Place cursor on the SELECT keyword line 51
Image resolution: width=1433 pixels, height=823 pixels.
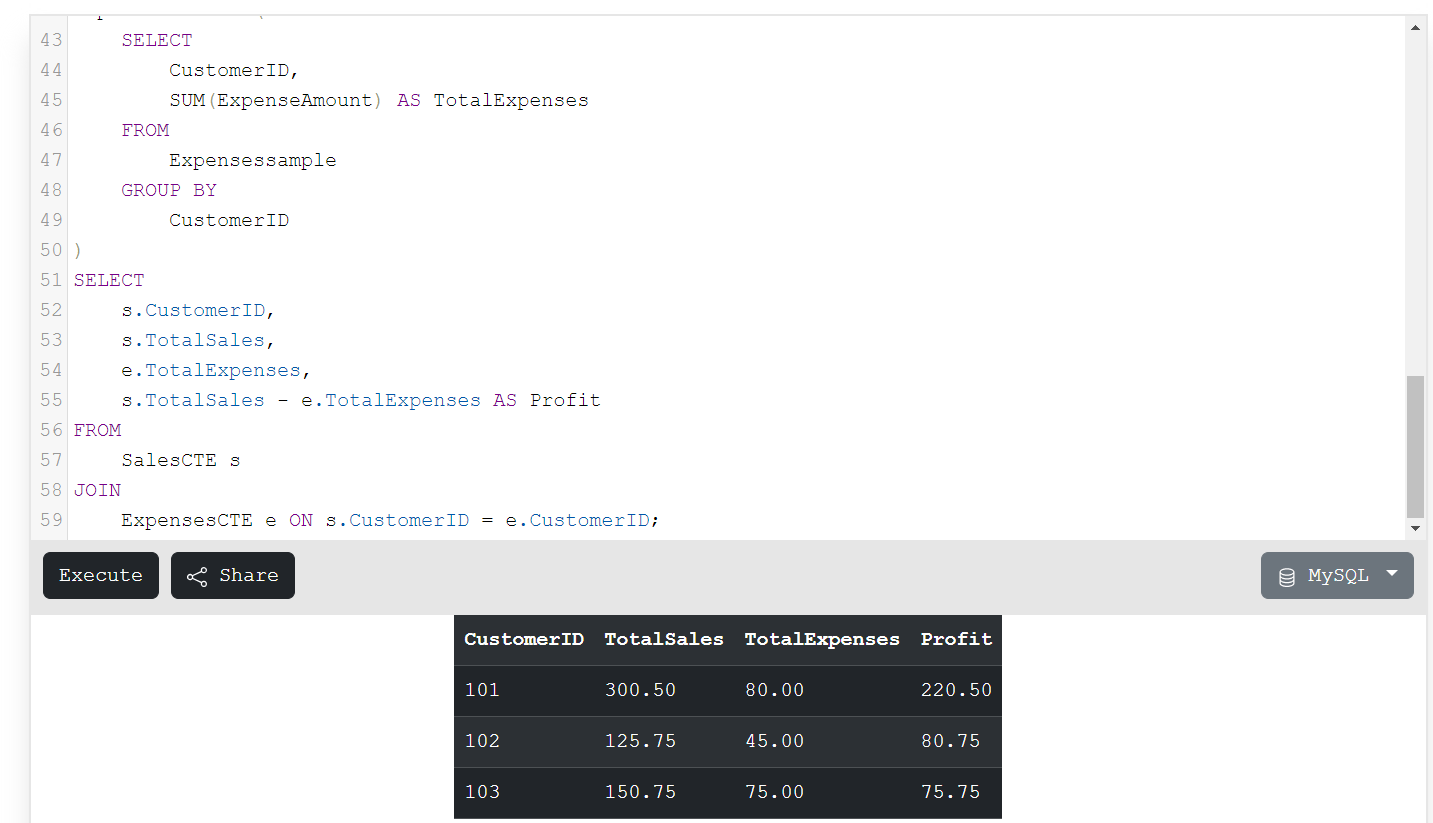coord(108,280)
